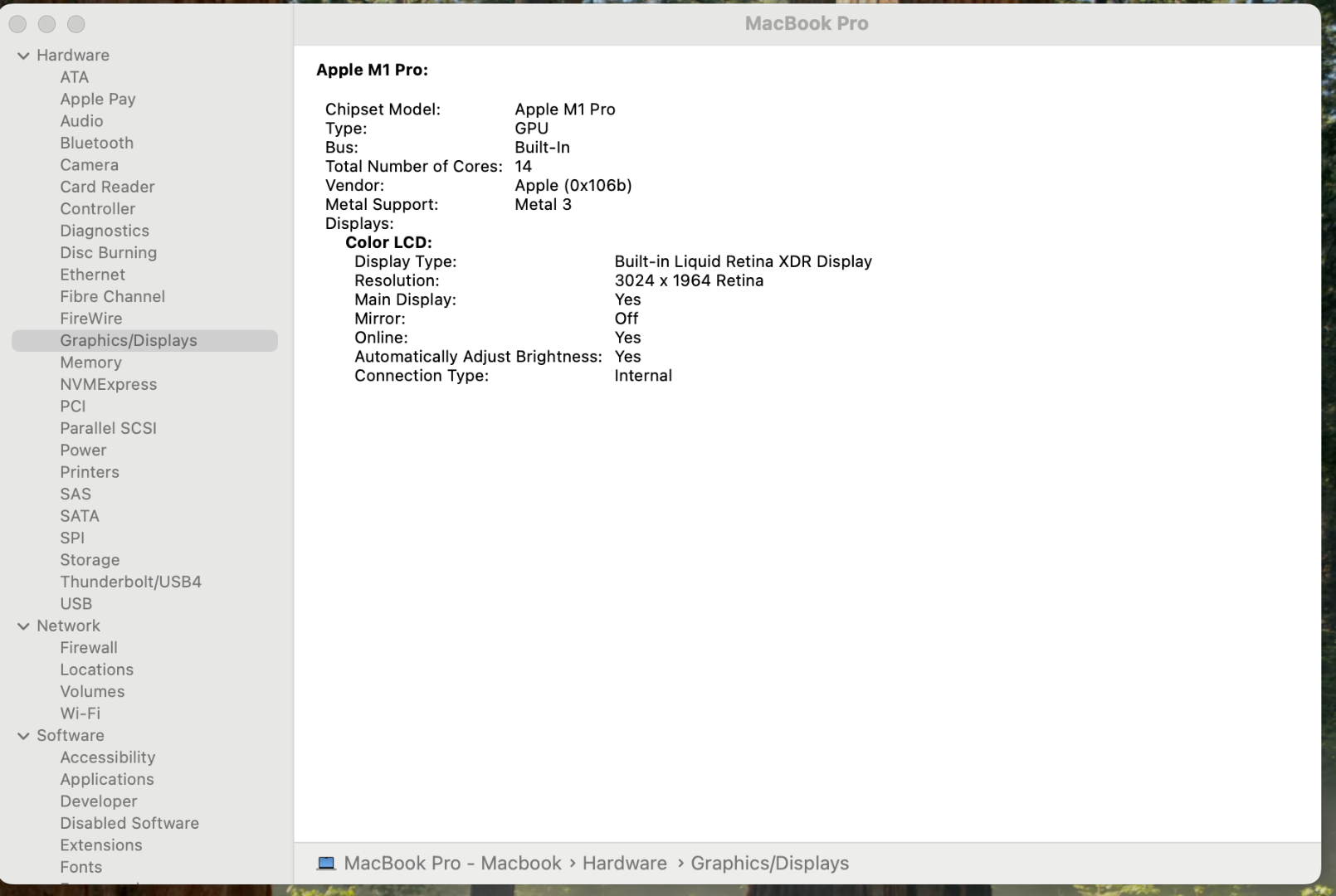Select Fibre Channel in the sidebar

click(112, 296)
